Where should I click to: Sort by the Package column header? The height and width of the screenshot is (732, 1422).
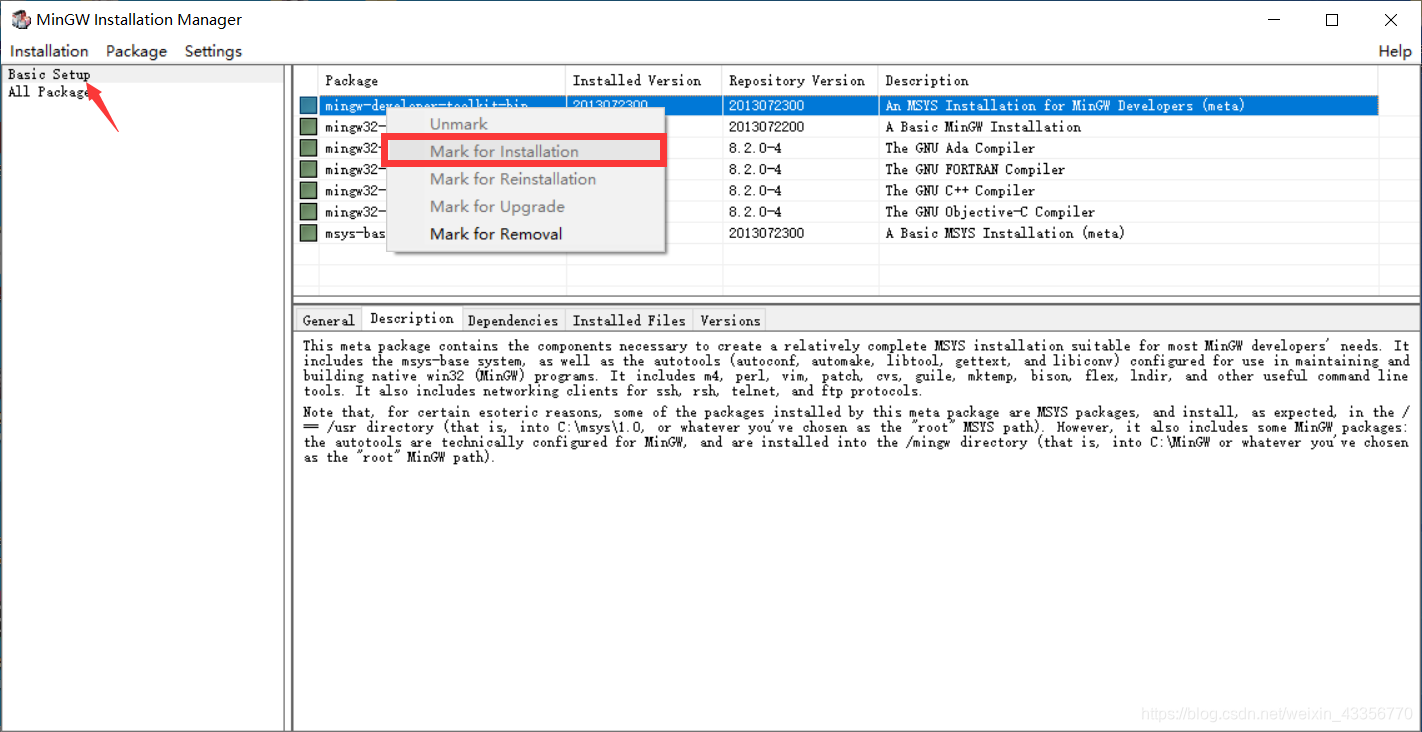point(442,80)
